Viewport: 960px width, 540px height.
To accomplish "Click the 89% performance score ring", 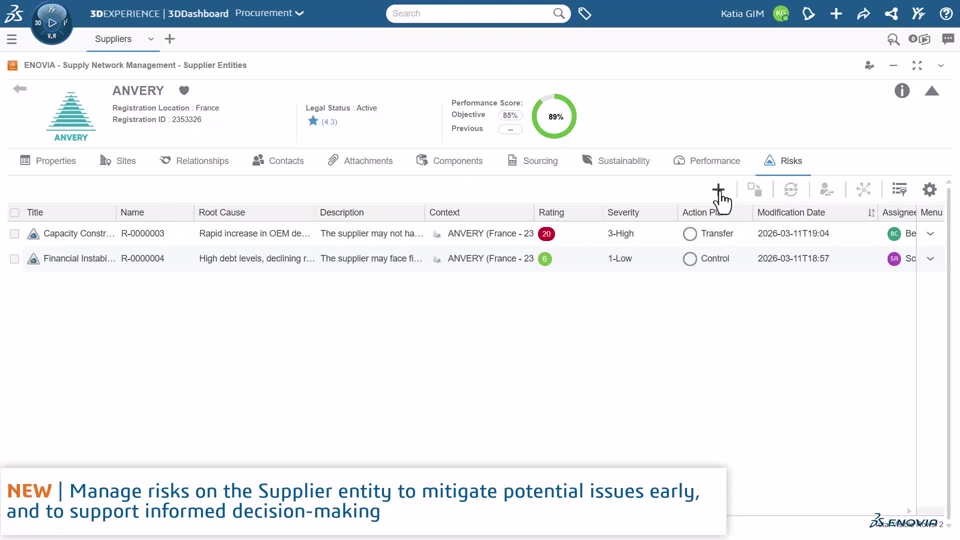I will click(554, 116).
